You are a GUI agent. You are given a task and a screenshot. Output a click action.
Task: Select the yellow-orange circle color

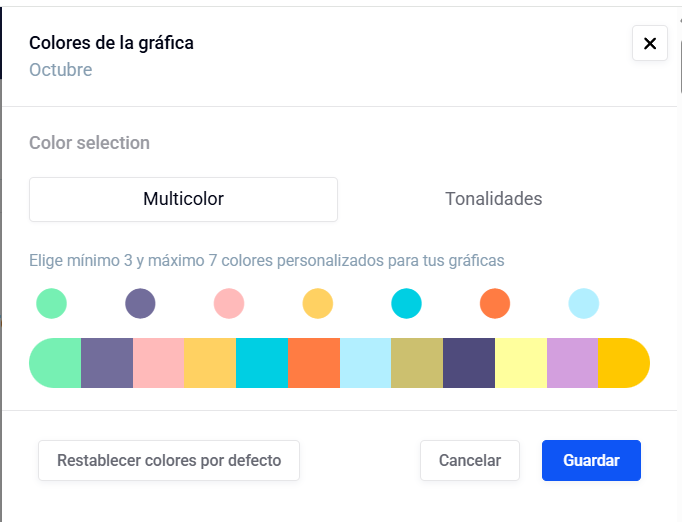pos(317,303)
